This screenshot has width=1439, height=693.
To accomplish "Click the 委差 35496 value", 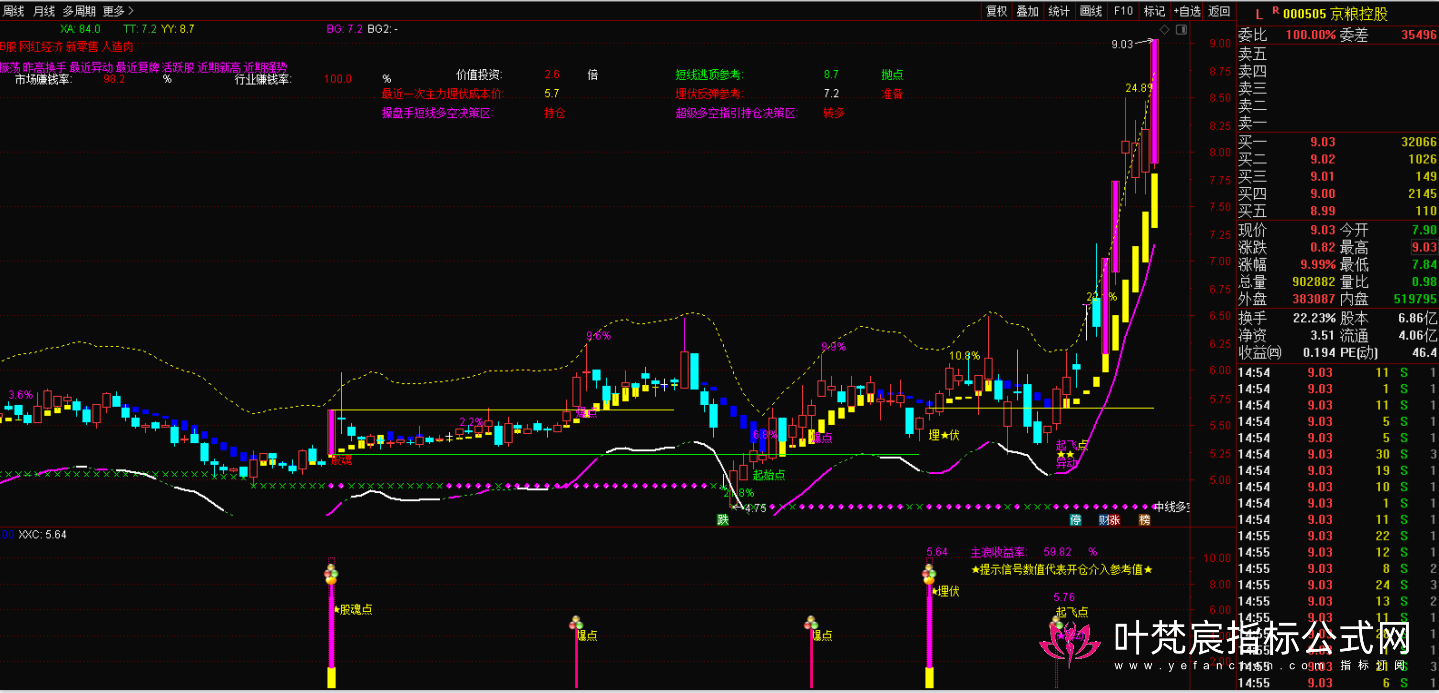I will click(1419, 34).
